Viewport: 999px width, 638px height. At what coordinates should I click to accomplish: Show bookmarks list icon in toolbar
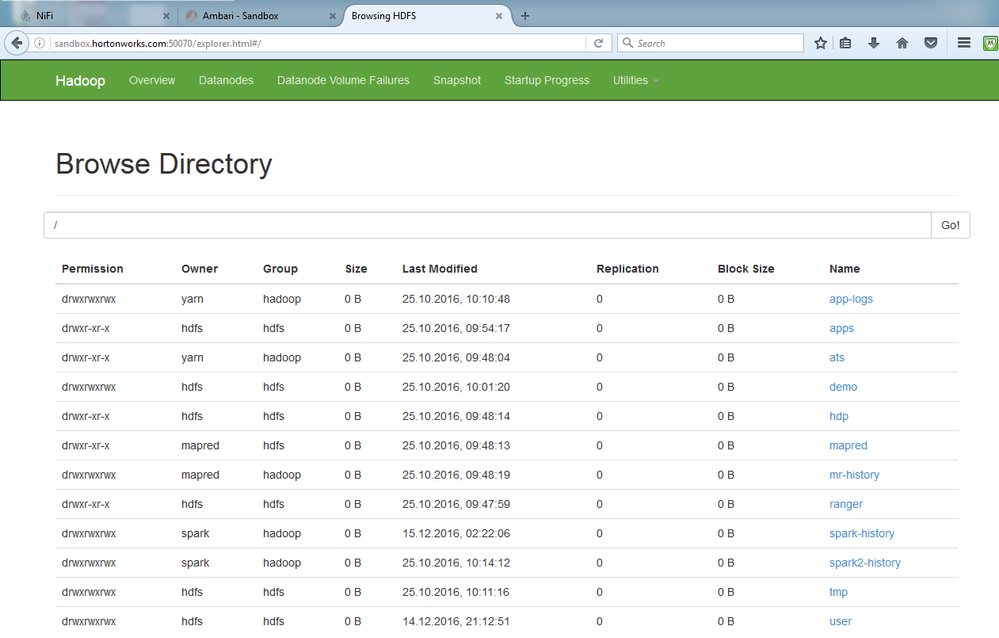click(846, 43)
